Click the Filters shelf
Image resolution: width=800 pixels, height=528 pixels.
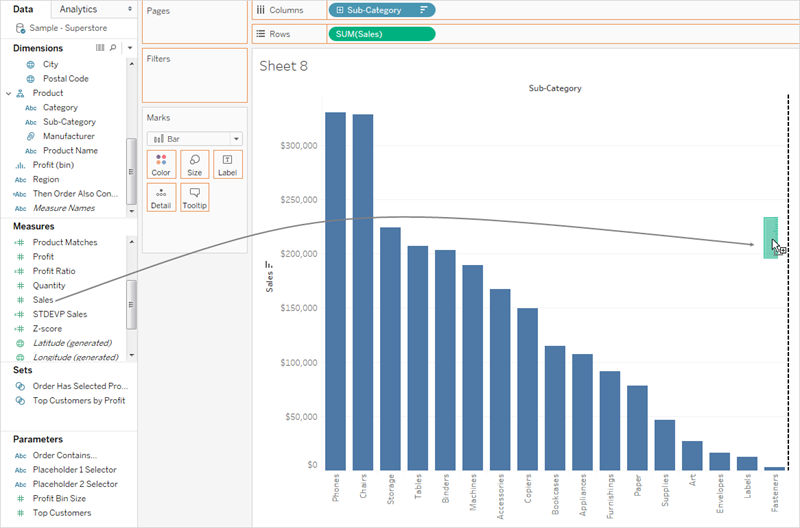(195, 76)
